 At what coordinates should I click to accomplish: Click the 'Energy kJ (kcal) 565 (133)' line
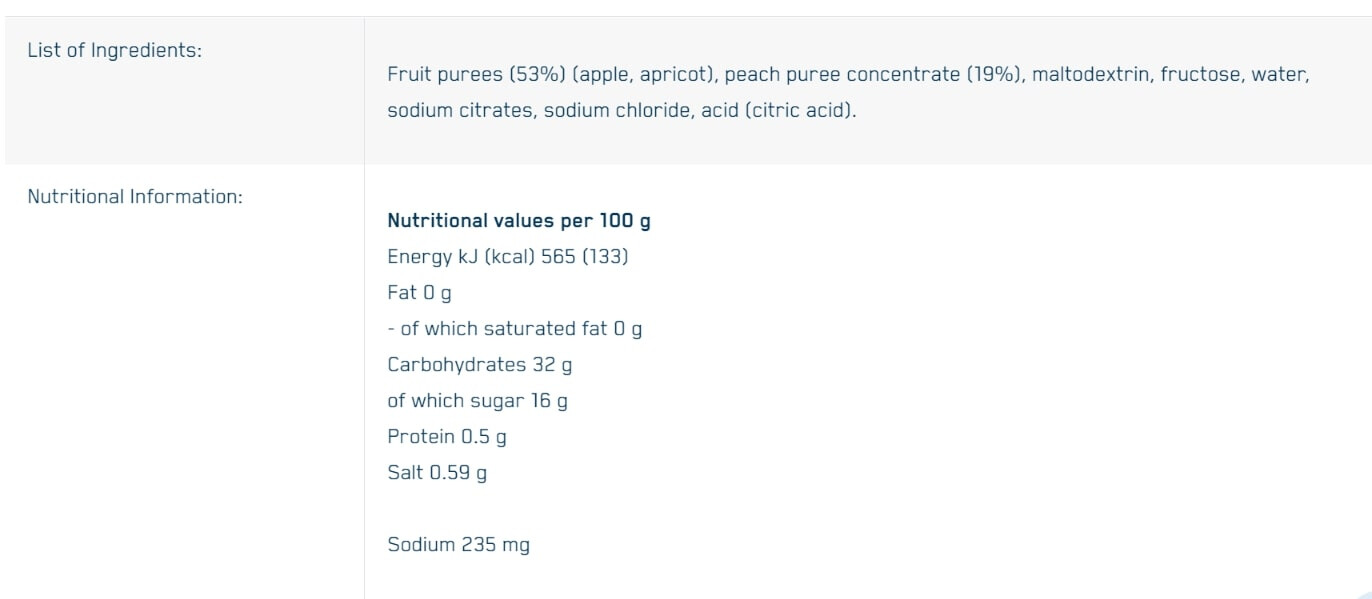pos(507,257)
